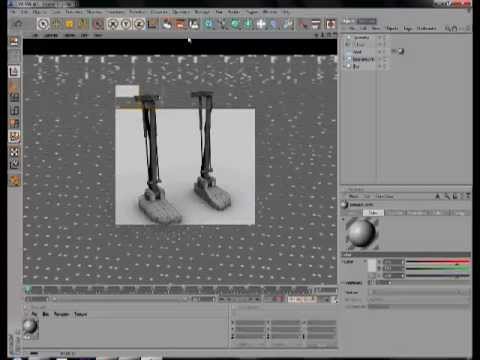Click the Undo arrow in the top toolbar
The height and width of the screenshot is (360, 480).
pos(18,24)
